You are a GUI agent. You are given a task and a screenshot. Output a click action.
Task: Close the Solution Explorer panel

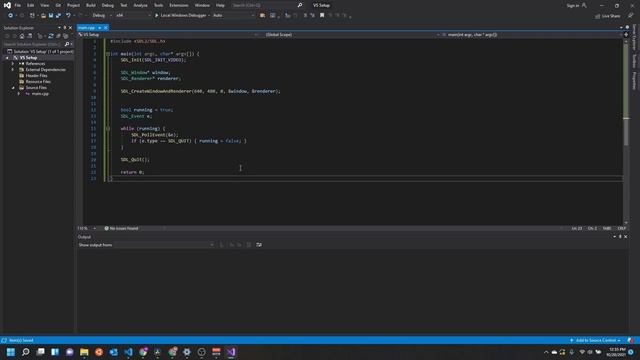(70, 28)
